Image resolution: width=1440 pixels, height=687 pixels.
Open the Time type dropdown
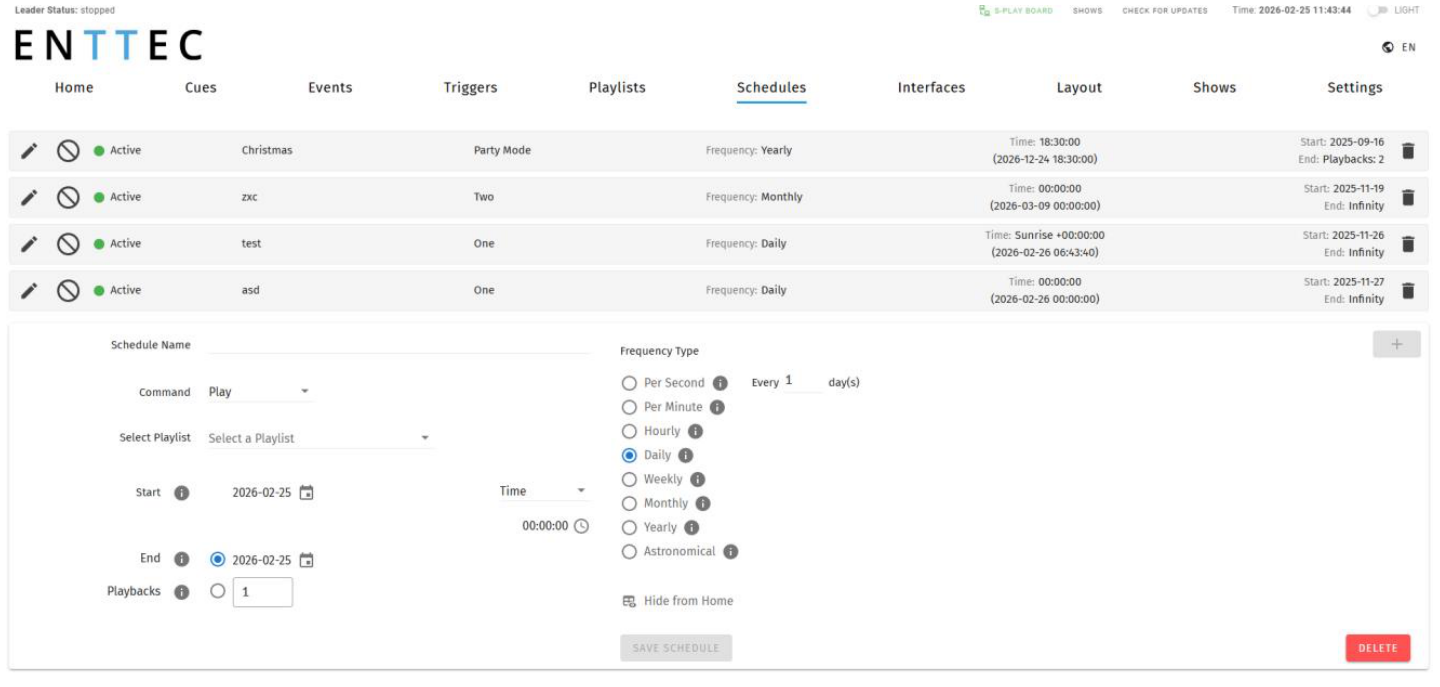543,491
